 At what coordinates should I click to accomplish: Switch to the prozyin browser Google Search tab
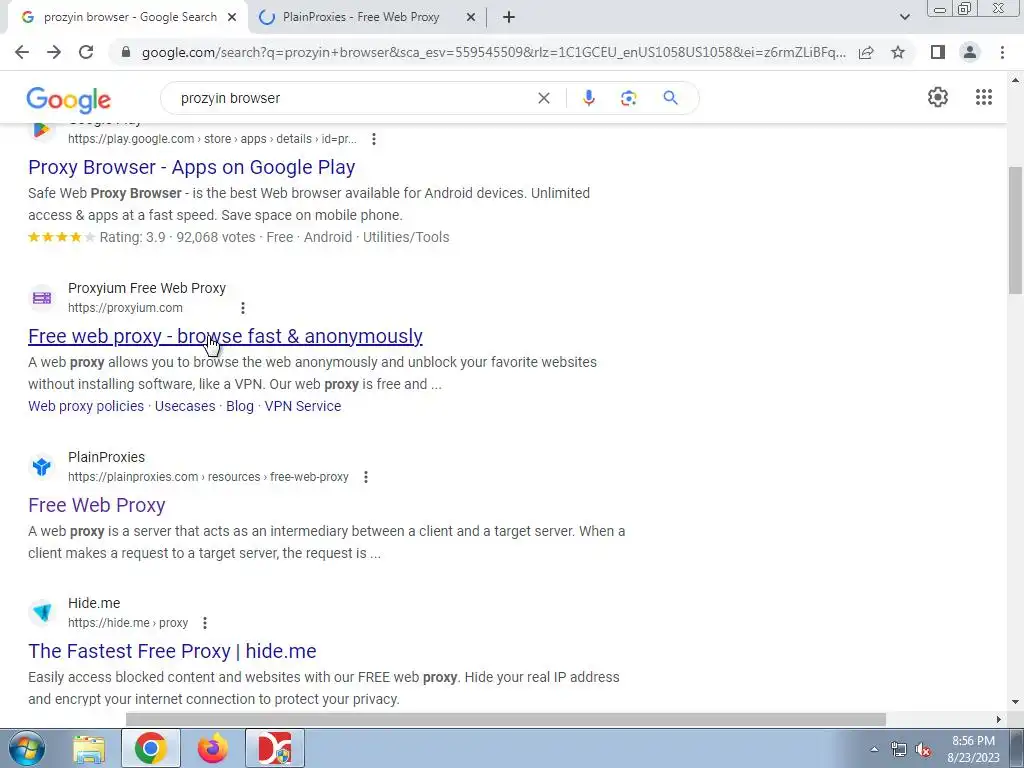point(130,18)
